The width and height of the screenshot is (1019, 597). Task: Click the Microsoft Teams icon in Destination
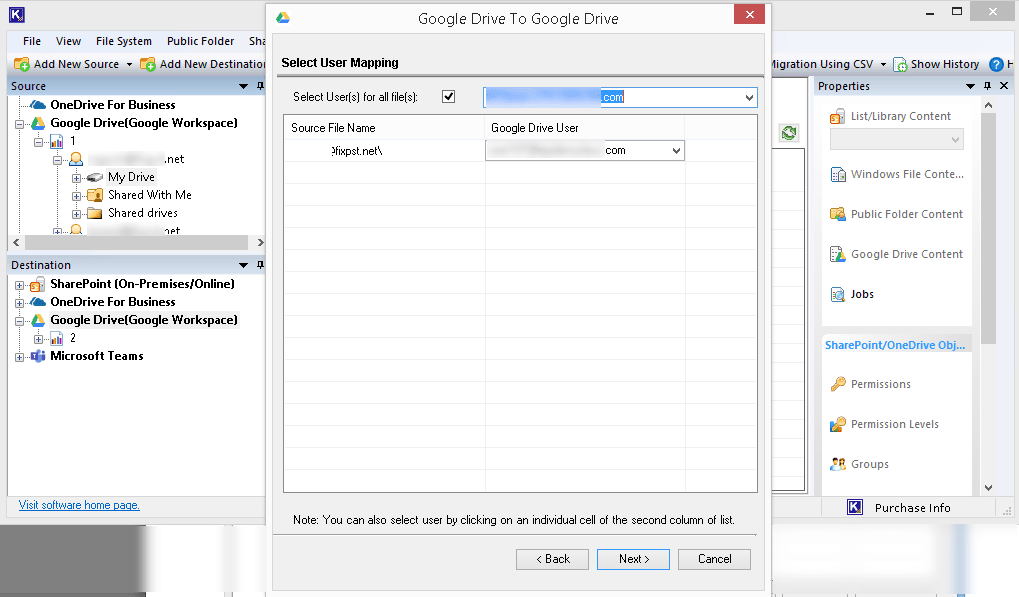[x=38, y=356]
